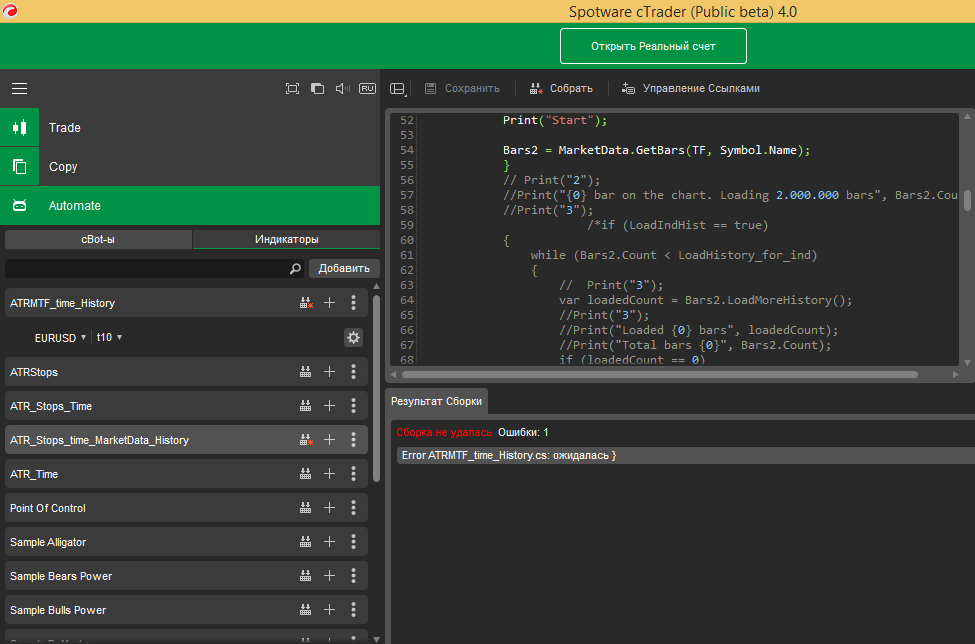
Task: Add instance to ATRStops
Action: click(x=330, y=372)
